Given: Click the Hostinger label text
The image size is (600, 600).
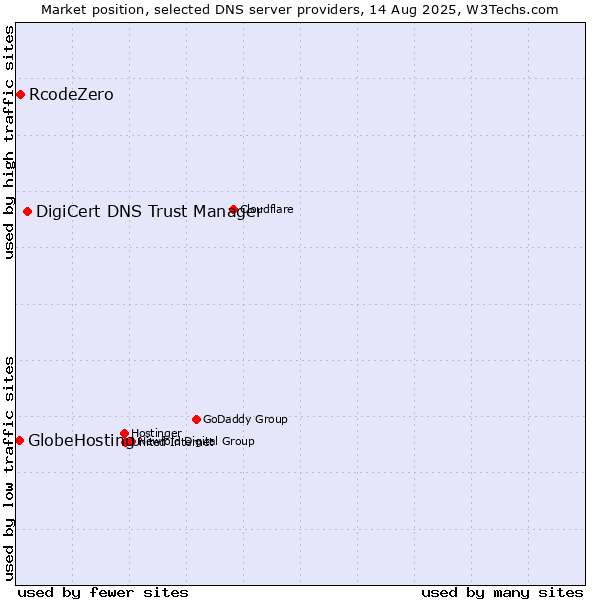Looking at the screenshot, I should pos(156,433).
